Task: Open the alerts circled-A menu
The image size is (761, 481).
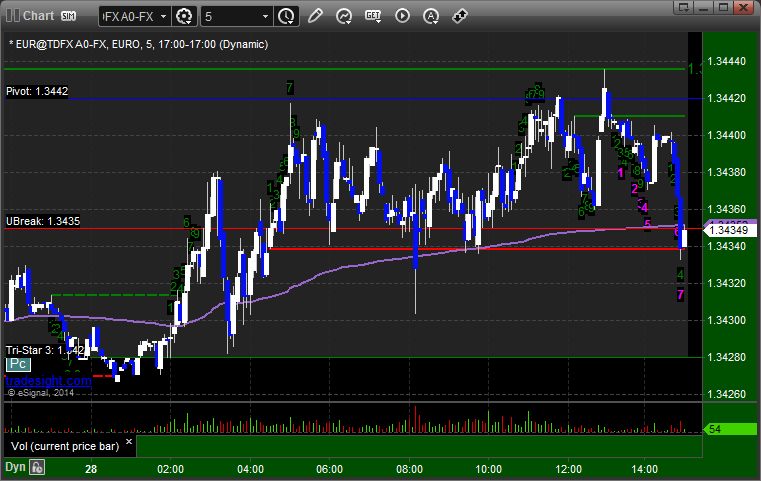Action: pos(430,17)
